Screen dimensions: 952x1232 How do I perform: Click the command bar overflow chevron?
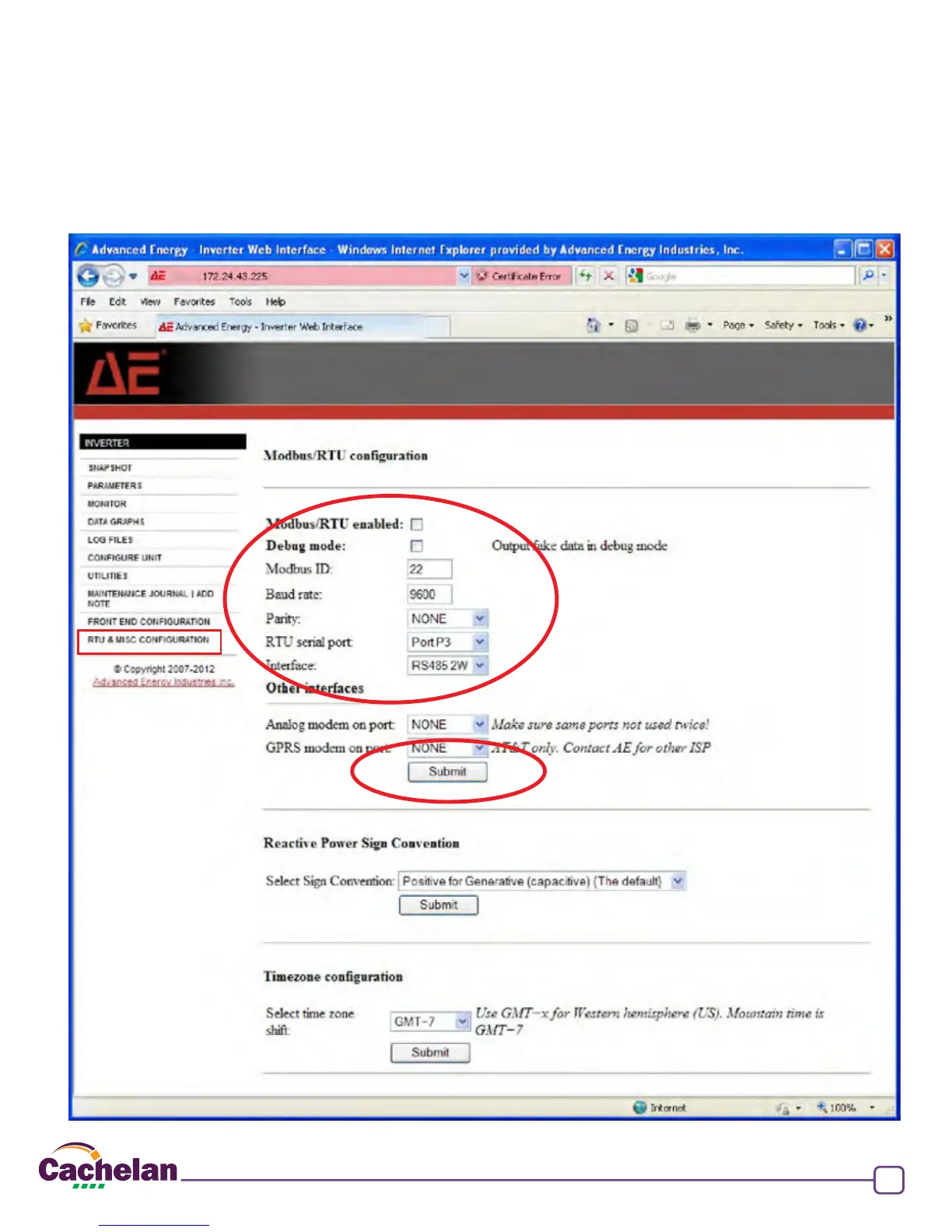pos(888,318)
